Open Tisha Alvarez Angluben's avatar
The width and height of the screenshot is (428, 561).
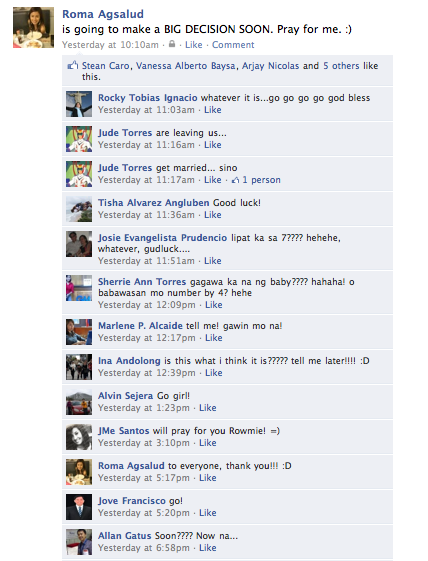click(x=79, y=209)
